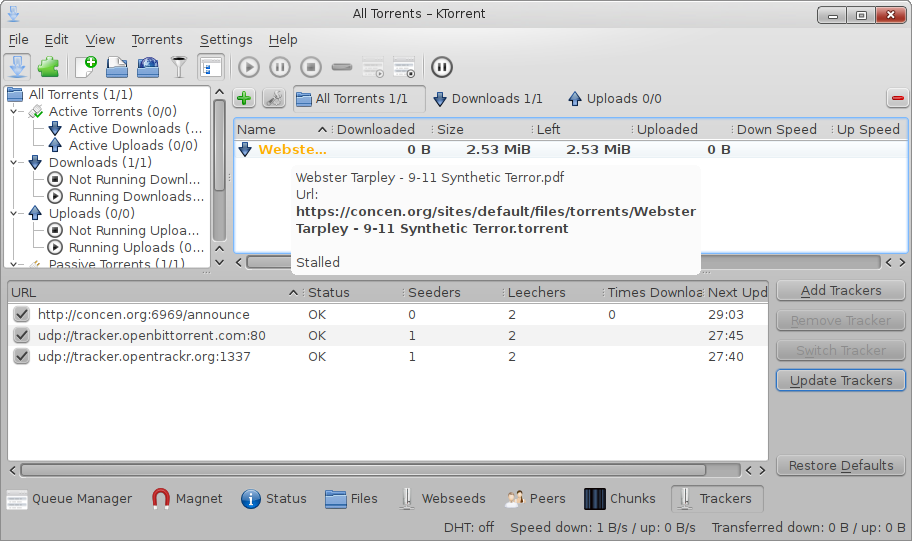Uncheck the tracker.opentrackr.org tracker checkbox
This screenshot has height=541, width=912.
[x=22, y=356]
